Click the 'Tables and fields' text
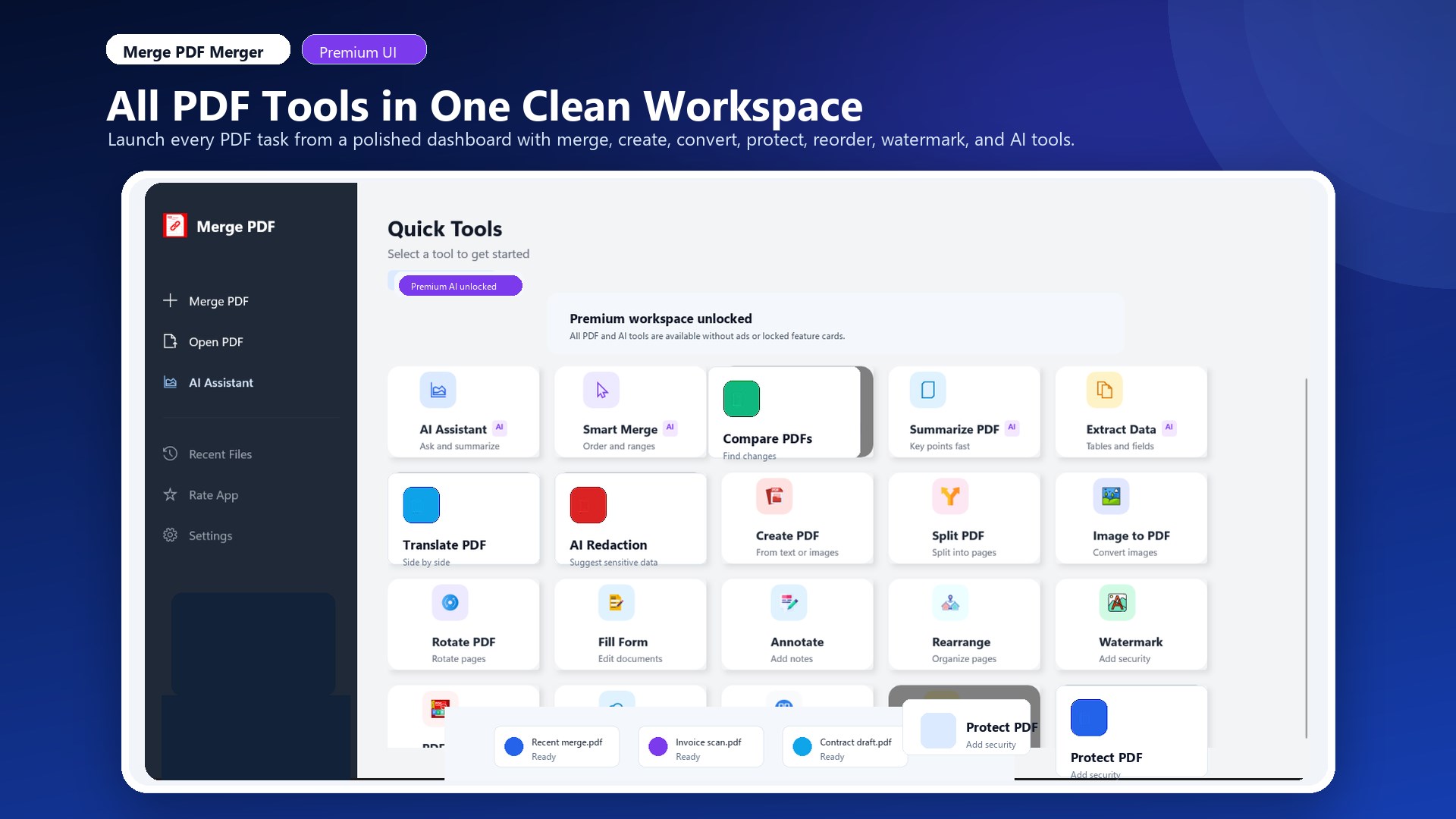The image size is (1456, 819). pyautogui.click(x=1120, y=446)
